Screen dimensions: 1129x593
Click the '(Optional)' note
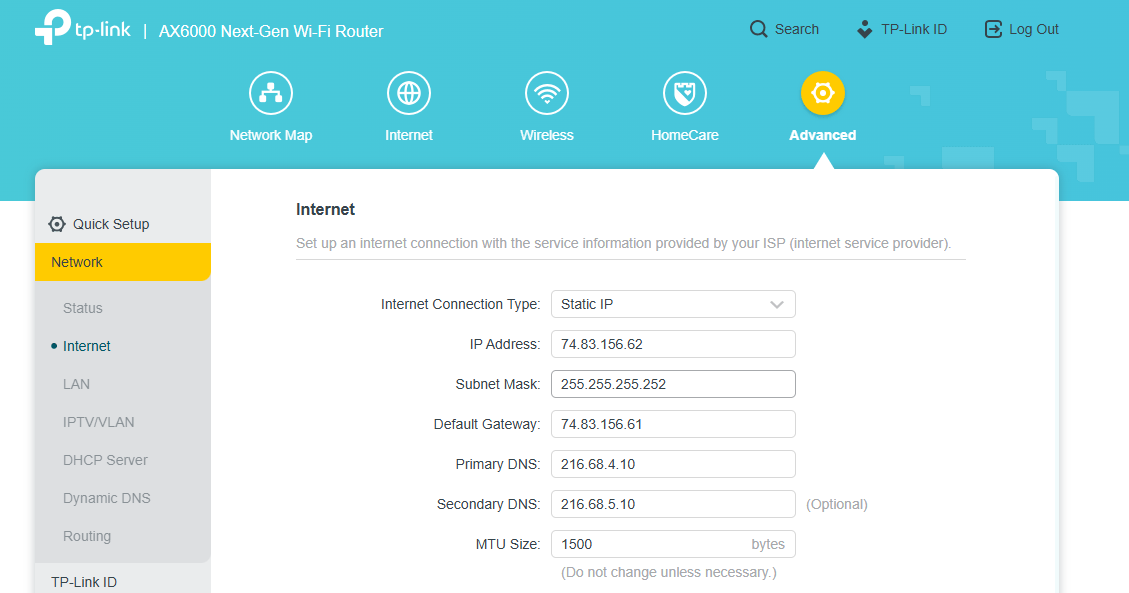click(837, 504)
